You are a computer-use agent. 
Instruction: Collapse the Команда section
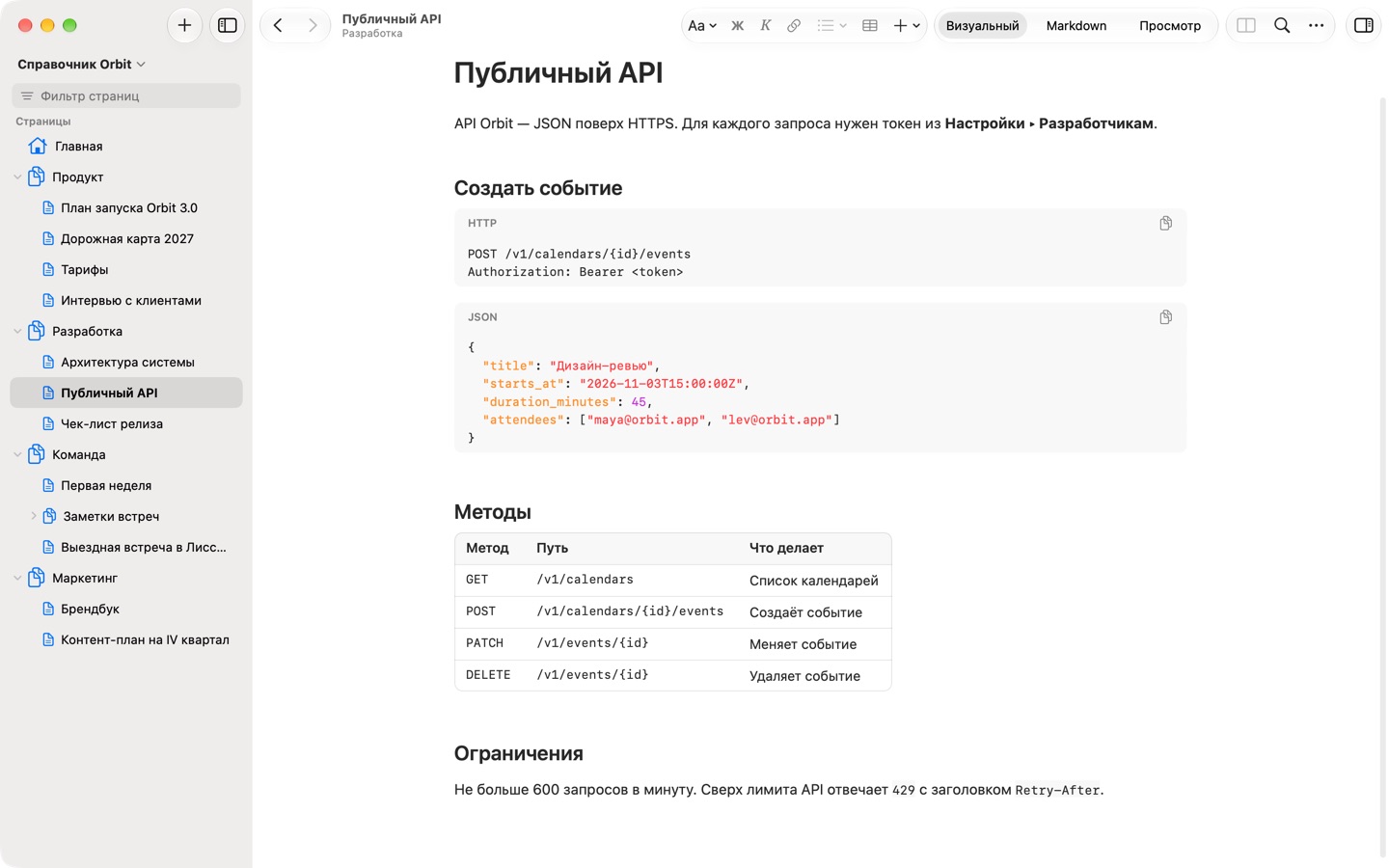[17, 455]
